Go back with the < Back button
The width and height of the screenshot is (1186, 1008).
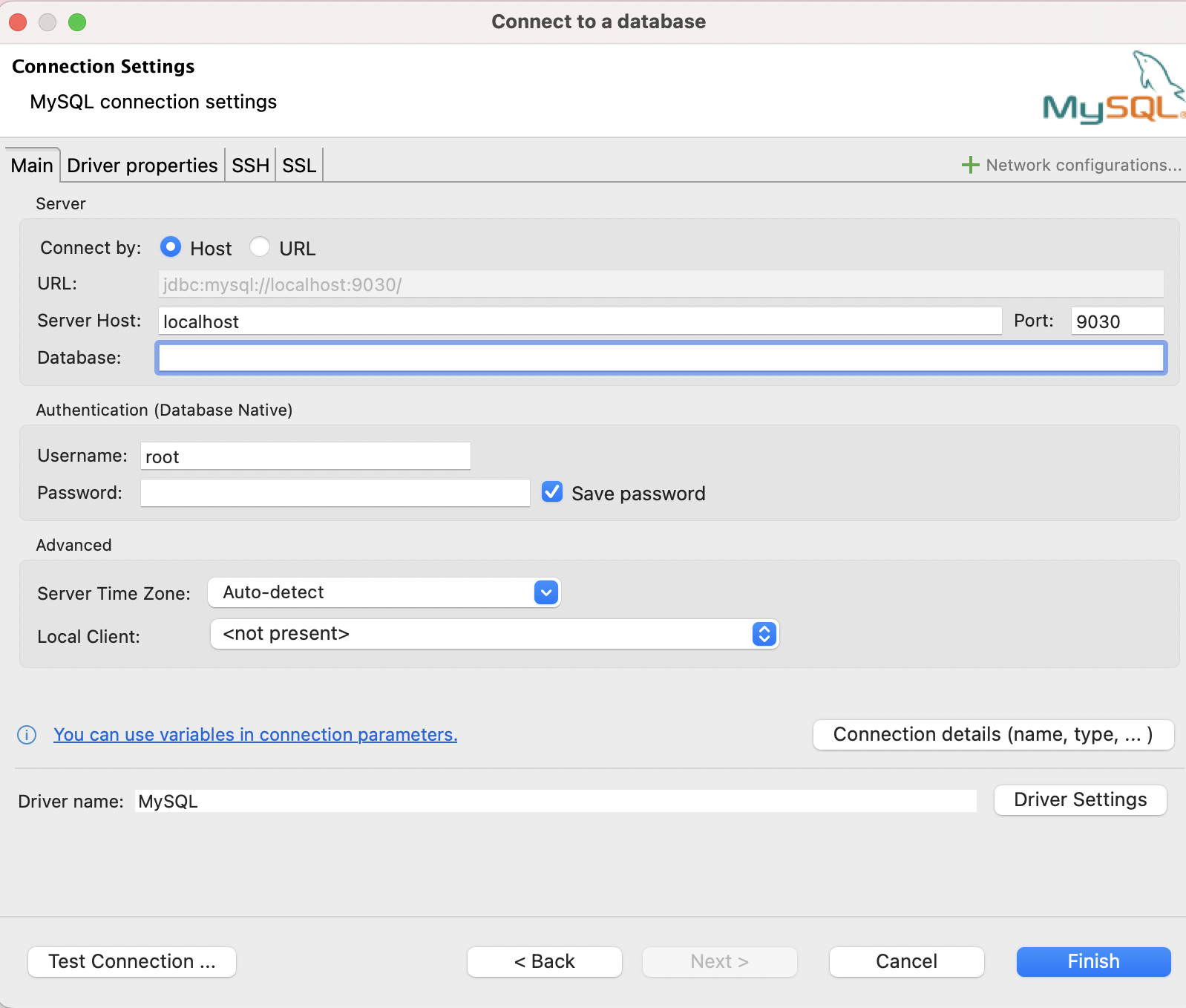[x=544, y=961]
